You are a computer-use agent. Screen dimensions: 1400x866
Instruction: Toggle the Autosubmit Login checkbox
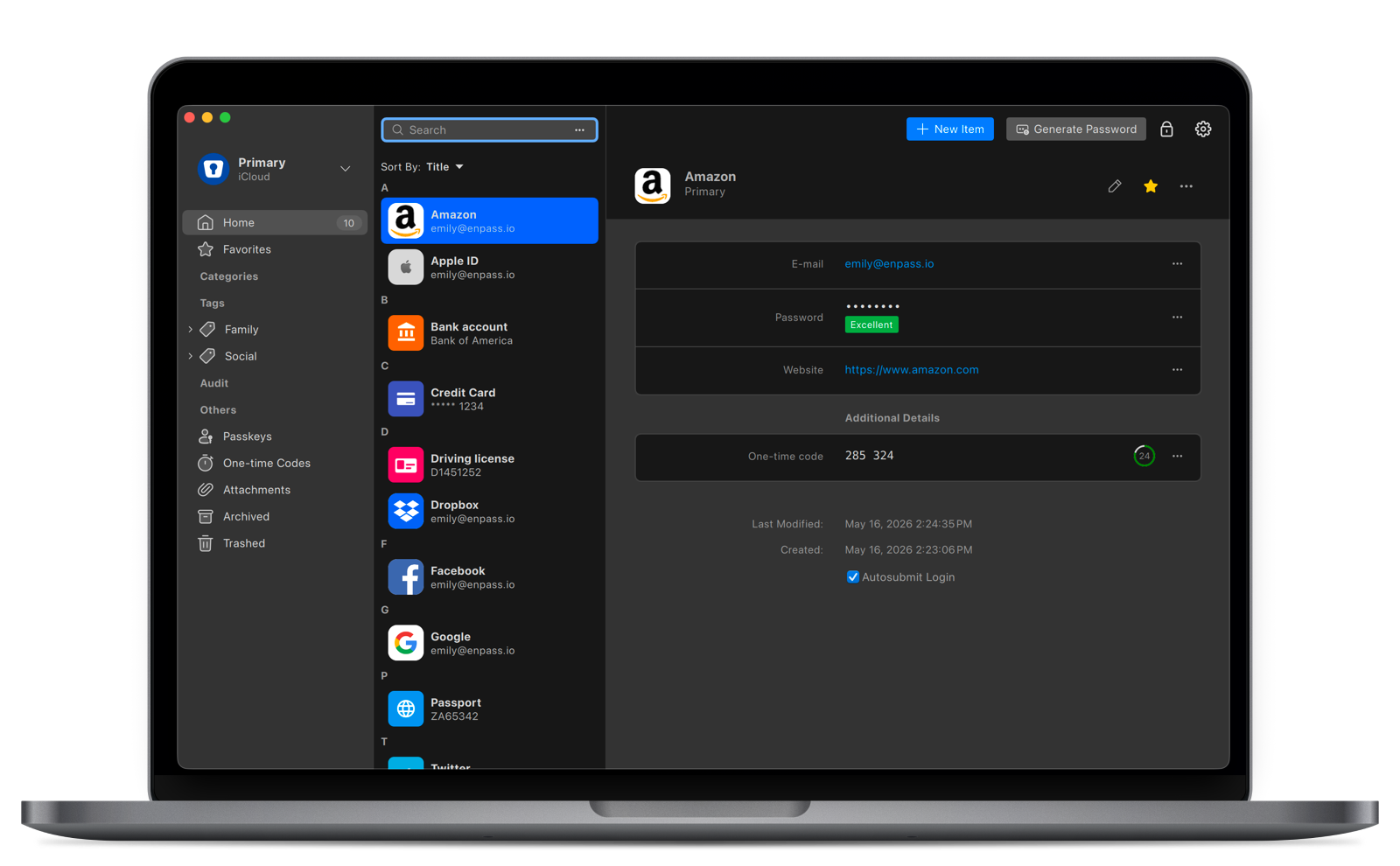852,576
